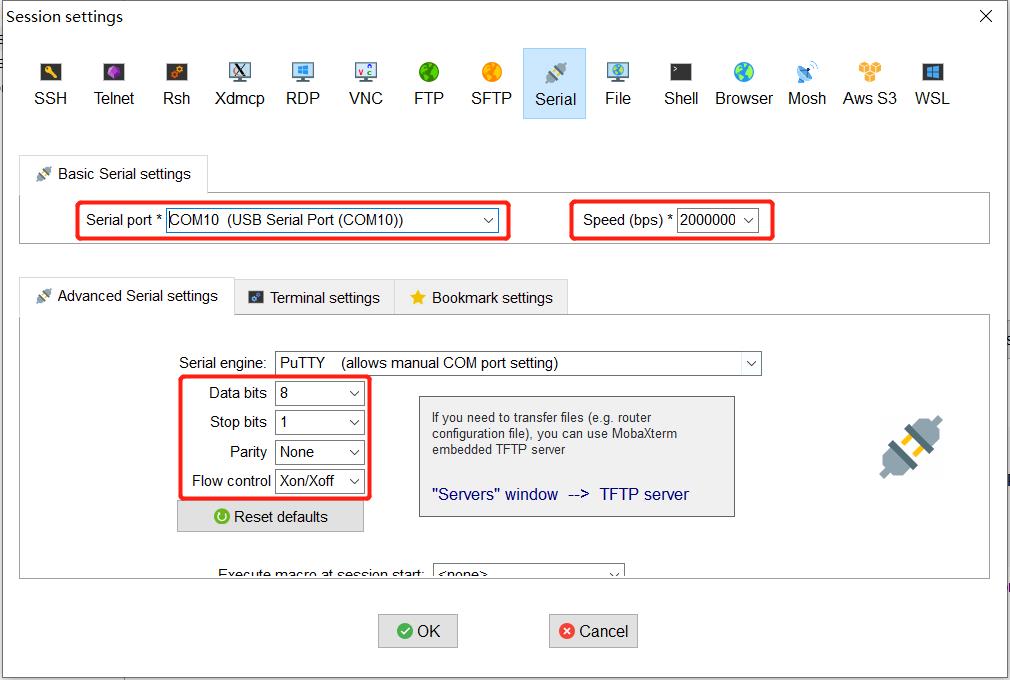Choose the SFTP session icon
Image resolution: width=1010 pixels, height=680 pixels.
click(x=491, y=83)
